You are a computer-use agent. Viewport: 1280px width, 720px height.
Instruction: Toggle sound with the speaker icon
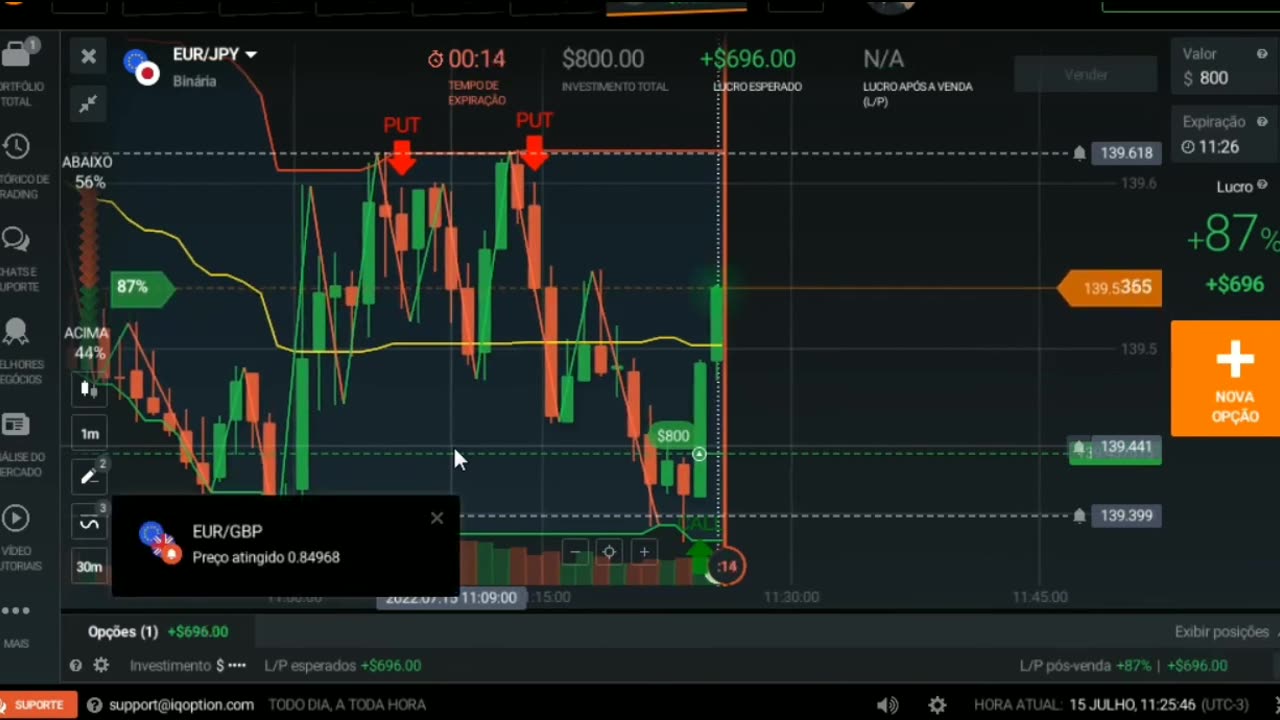coord(887,705)
